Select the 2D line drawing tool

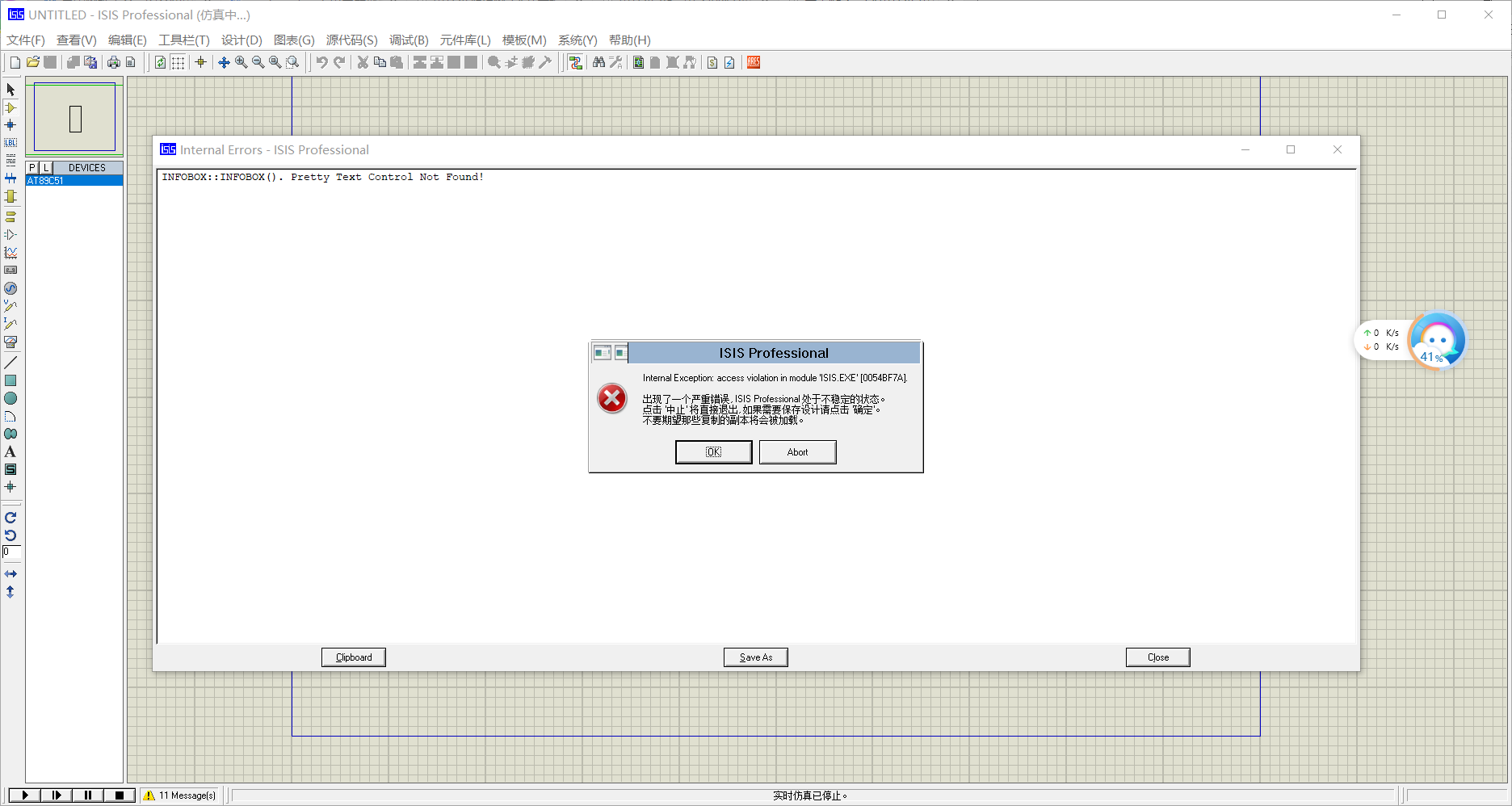tap(10, 363)
